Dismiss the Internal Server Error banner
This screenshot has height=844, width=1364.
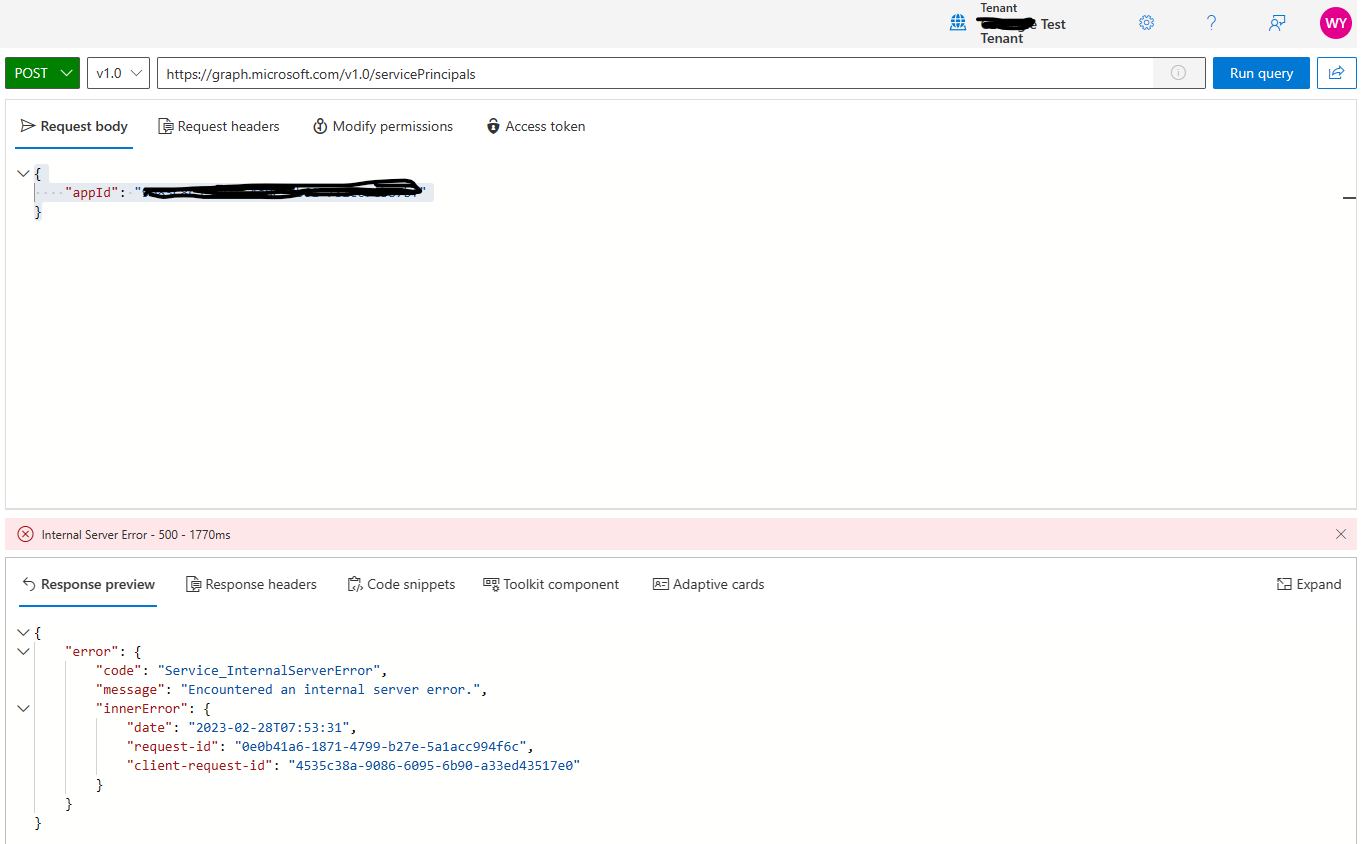click(x=1341, y=534)
